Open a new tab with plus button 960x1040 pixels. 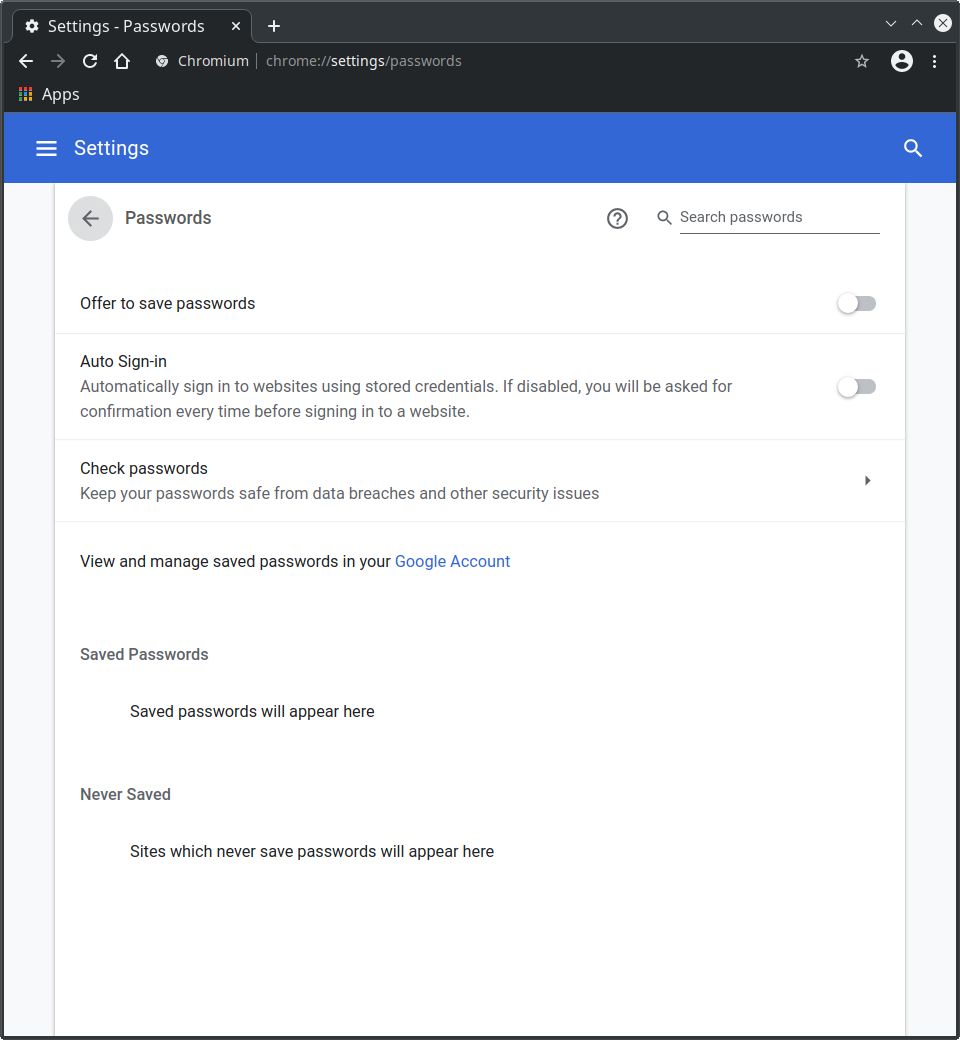273,26
